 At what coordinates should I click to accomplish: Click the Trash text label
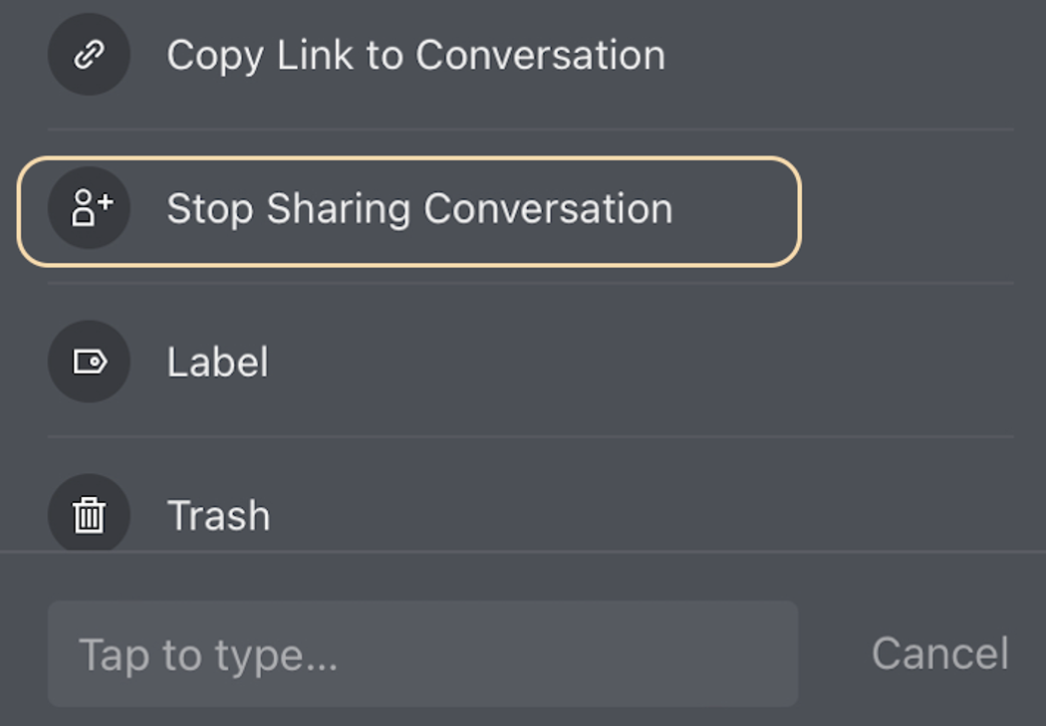click(218, 515)
